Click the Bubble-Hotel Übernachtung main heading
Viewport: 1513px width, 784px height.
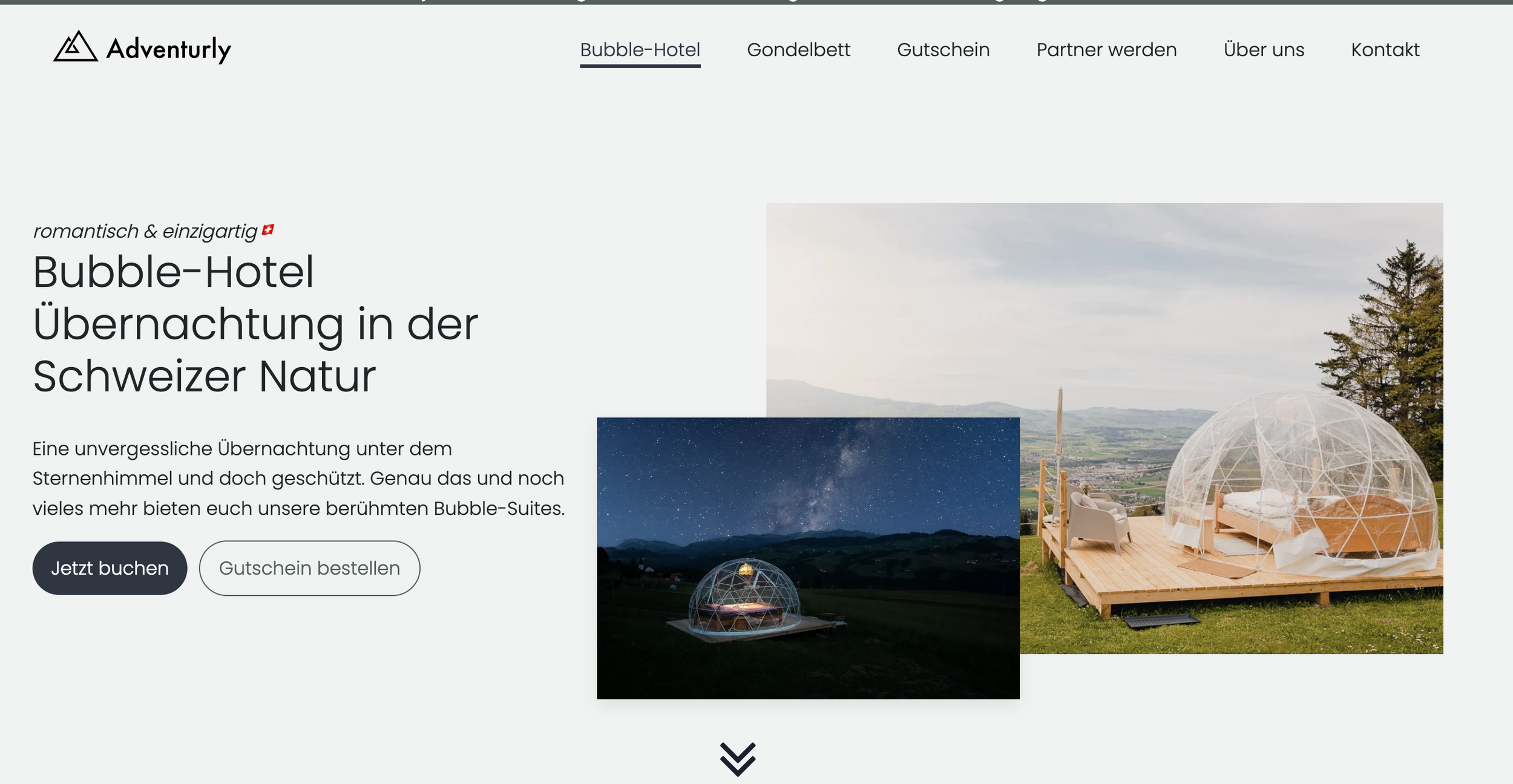click(255, 324)
